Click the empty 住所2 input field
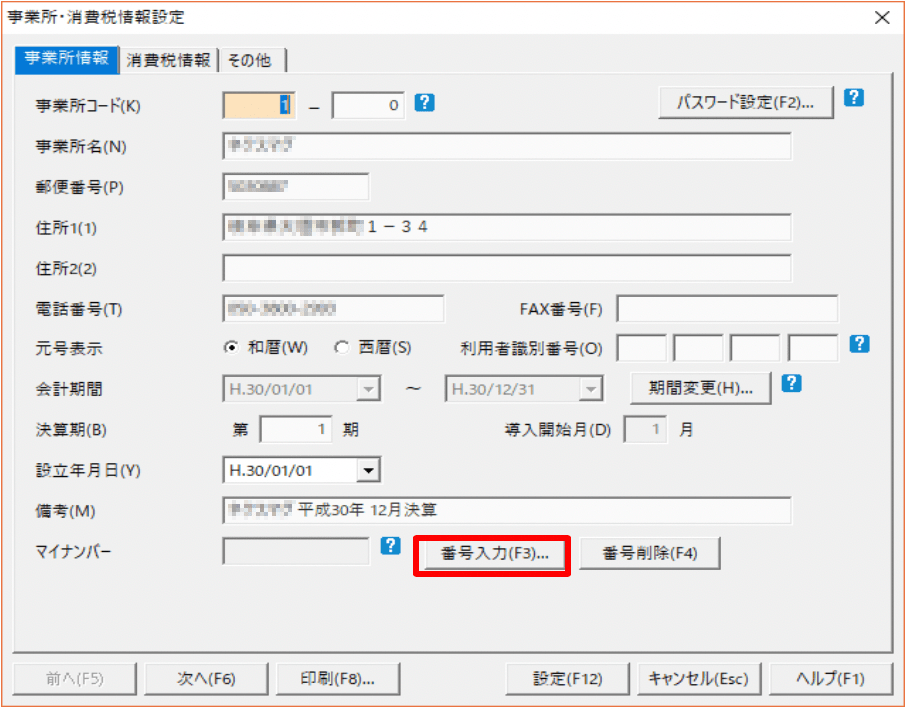 507,268
